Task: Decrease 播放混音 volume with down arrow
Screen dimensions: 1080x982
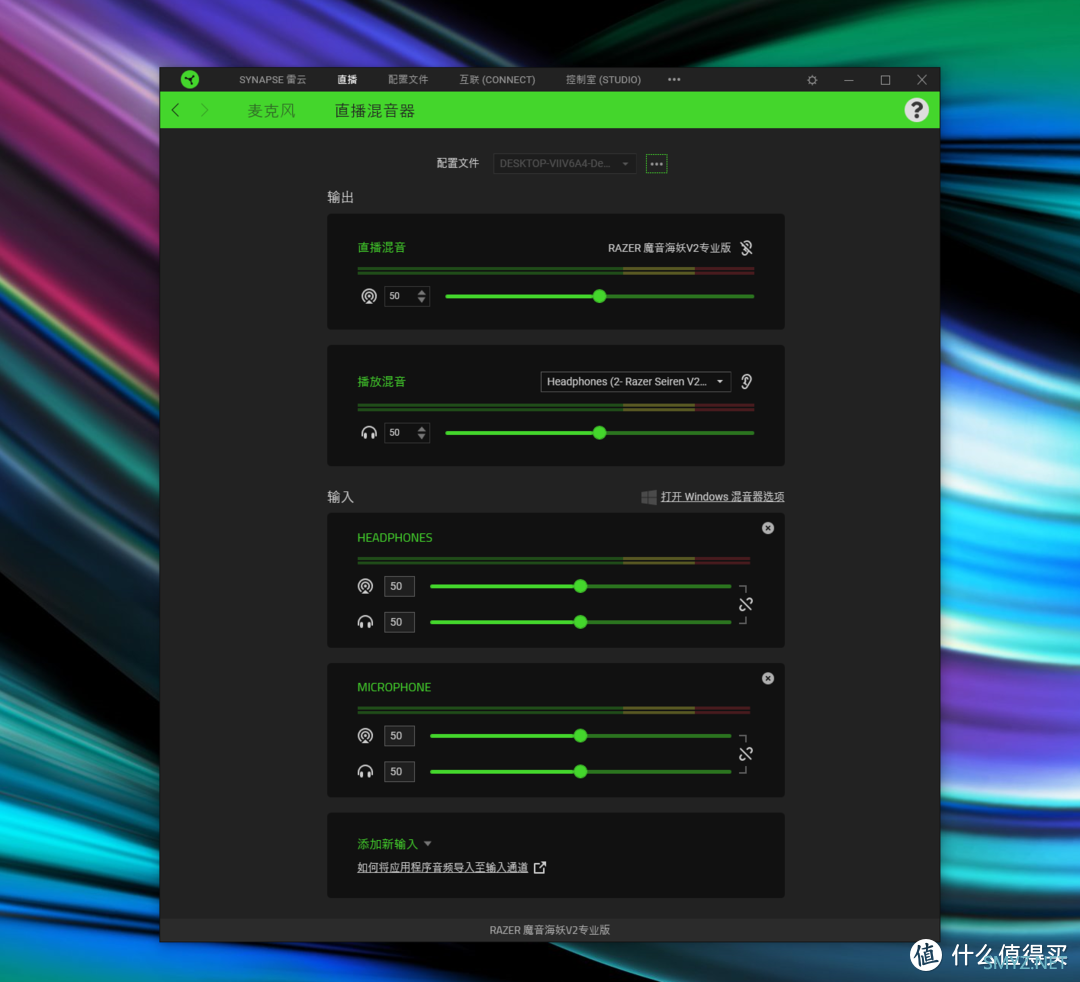Action: tap(422, 437)
